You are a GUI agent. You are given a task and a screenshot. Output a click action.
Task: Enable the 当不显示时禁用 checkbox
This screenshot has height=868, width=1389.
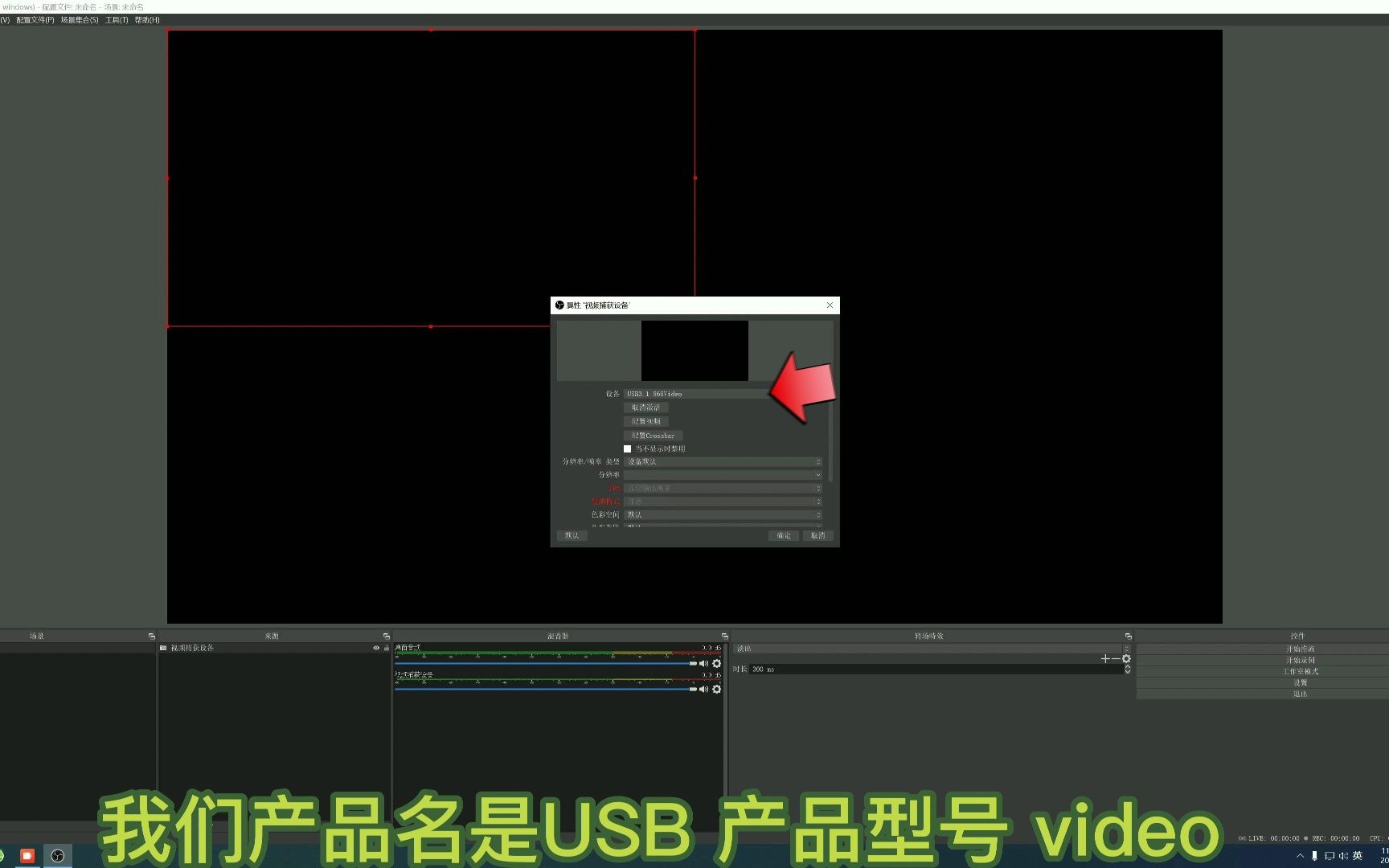click(x=628, y=448)
